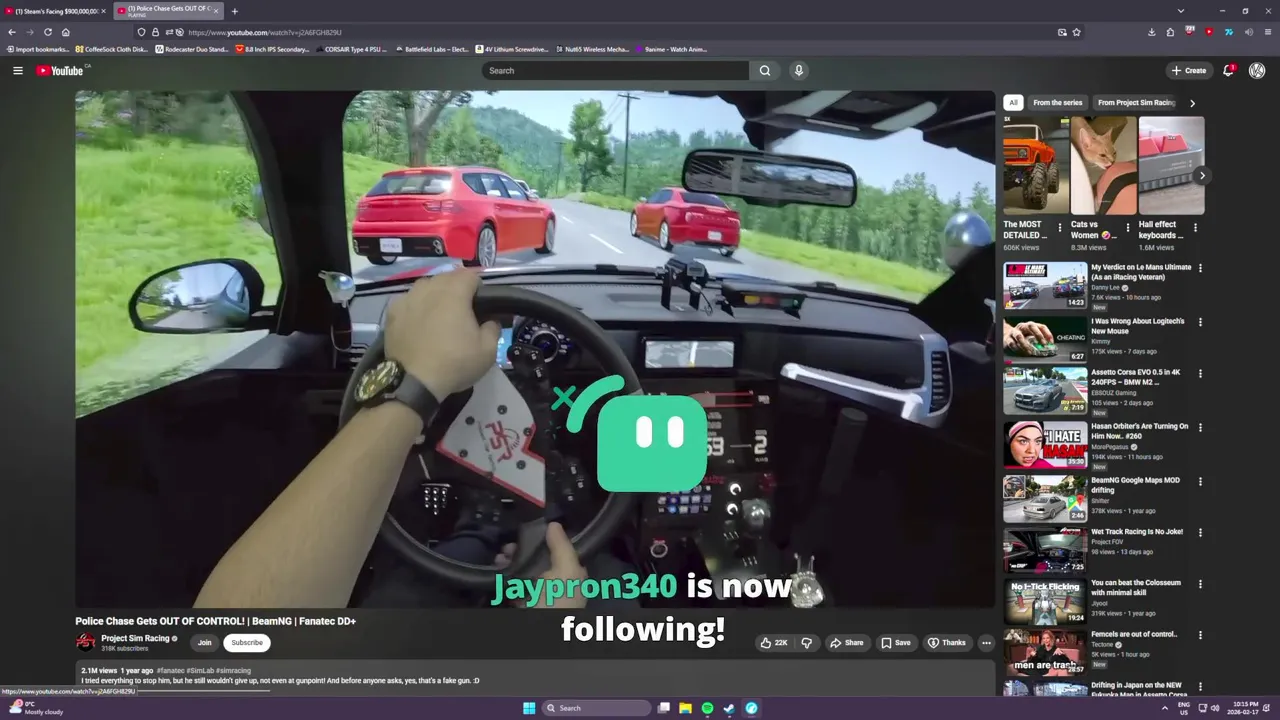This screenshot has height=720, width=1280.
Task: Click the Create button
Action: 1189,70
